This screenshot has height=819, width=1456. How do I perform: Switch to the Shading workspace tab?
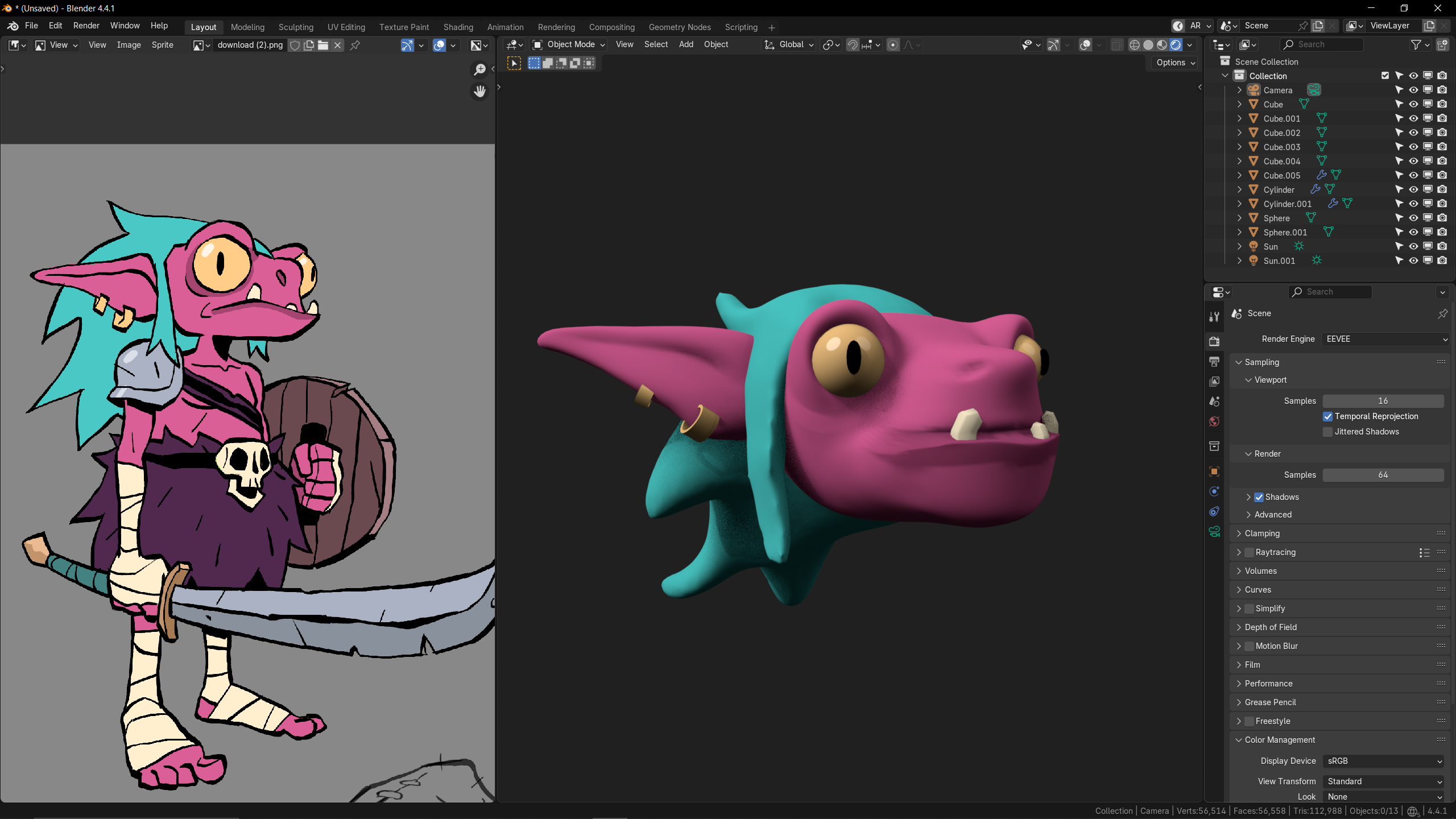[458, 27]
